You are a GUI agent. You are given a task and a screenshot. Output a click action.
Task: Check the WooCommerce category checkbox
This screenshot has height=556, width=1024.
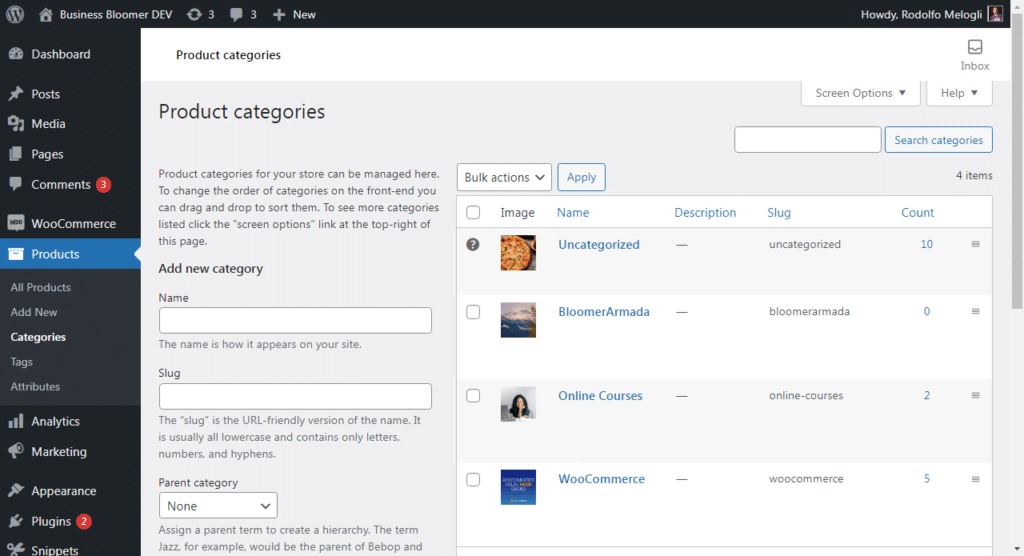click(x=473, y=480)
